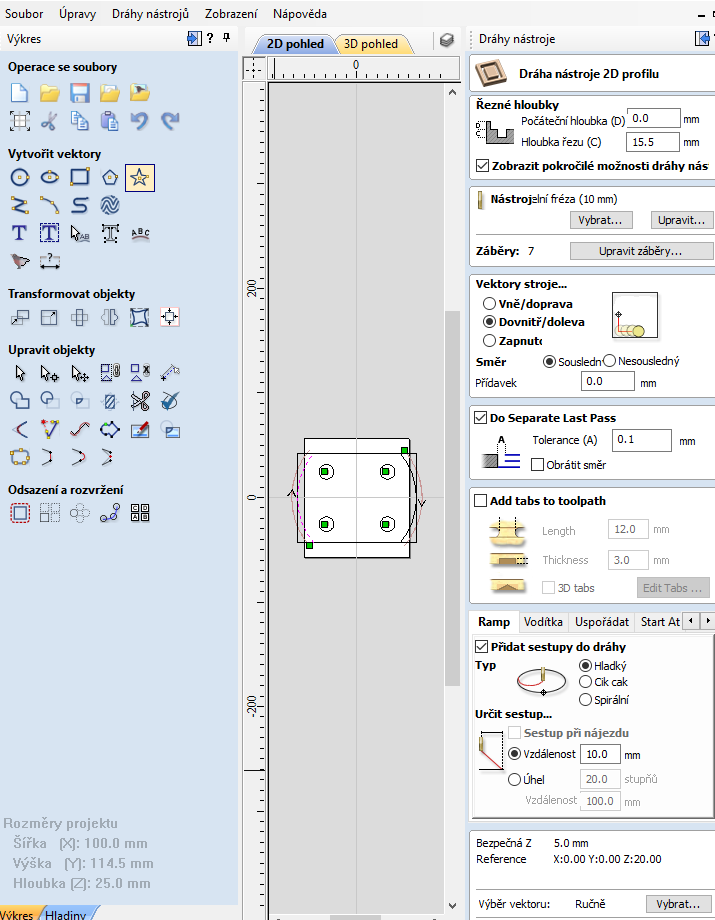The width and height of the screenshot is (715, 920).
Task: Click the Upravit záběry button
Action: tap(640, 251)
